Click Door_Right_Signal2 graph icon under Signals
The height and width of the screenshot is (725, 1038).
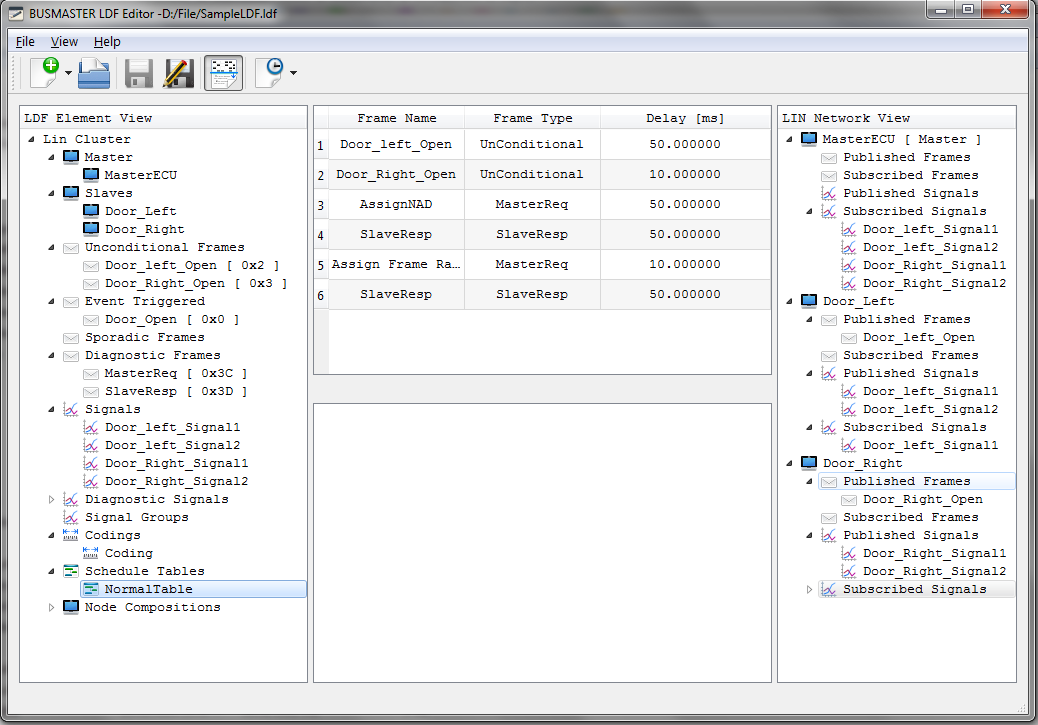click(91, 481)
